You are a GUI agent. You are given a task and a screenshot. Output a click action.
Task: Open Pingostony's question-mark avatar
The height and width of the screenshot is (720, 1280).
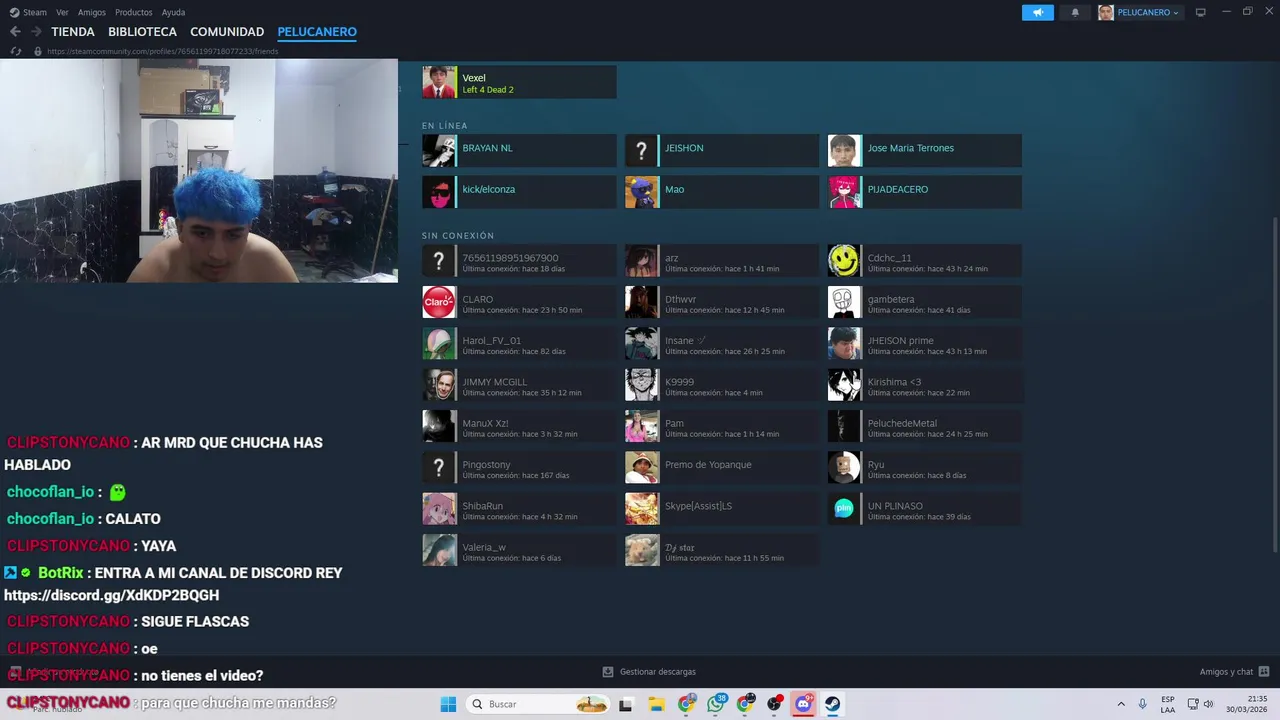(x=439, y=468)
